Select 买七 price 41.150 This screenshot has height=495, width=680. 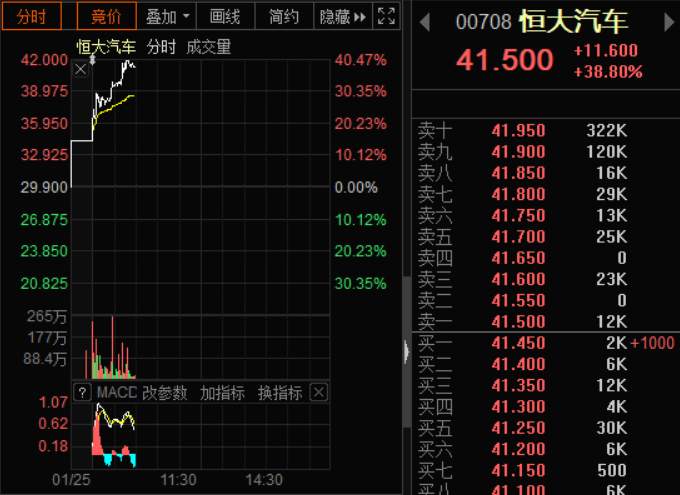pos(518,471)
